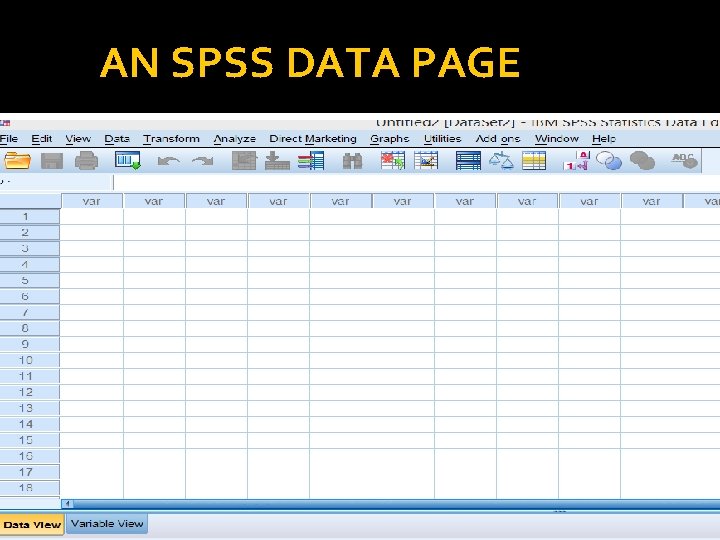Select row header 6
This screenshot has height=540, width=720.
pos(30,297)
